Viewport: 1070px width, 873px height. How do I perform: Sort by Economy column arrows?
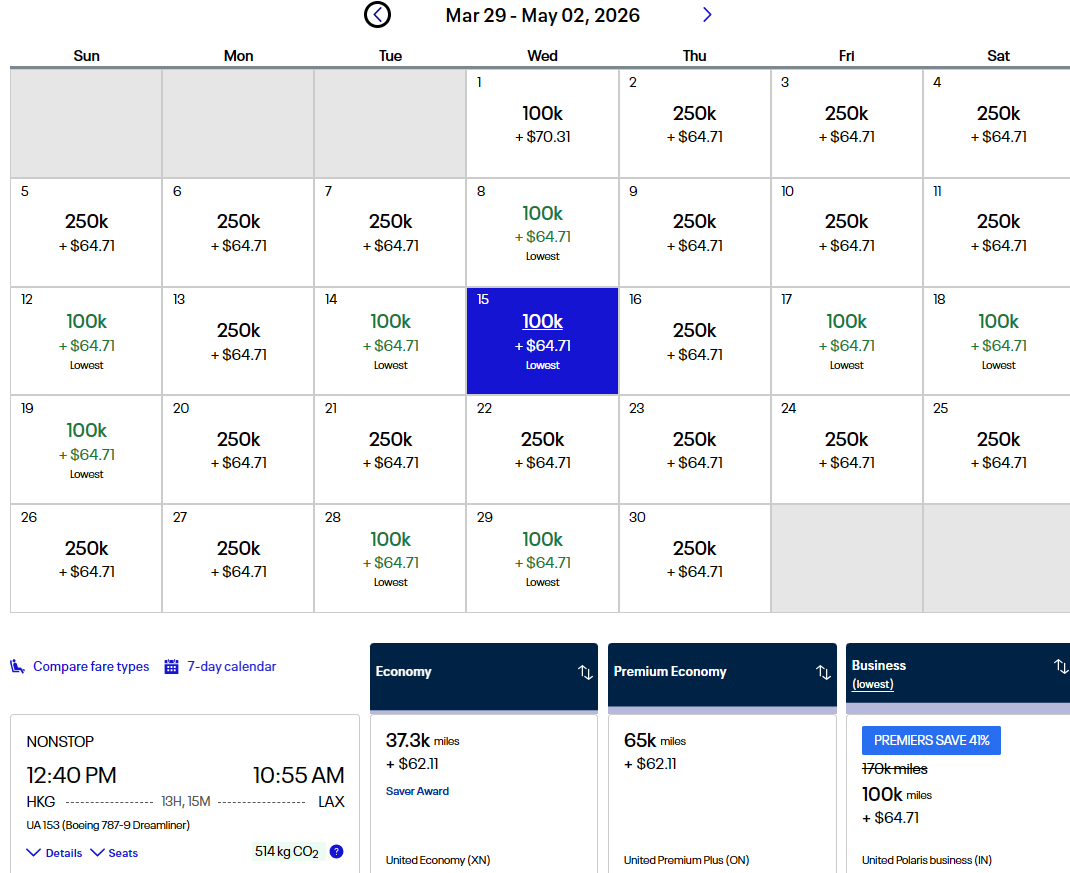coord(586,672)
